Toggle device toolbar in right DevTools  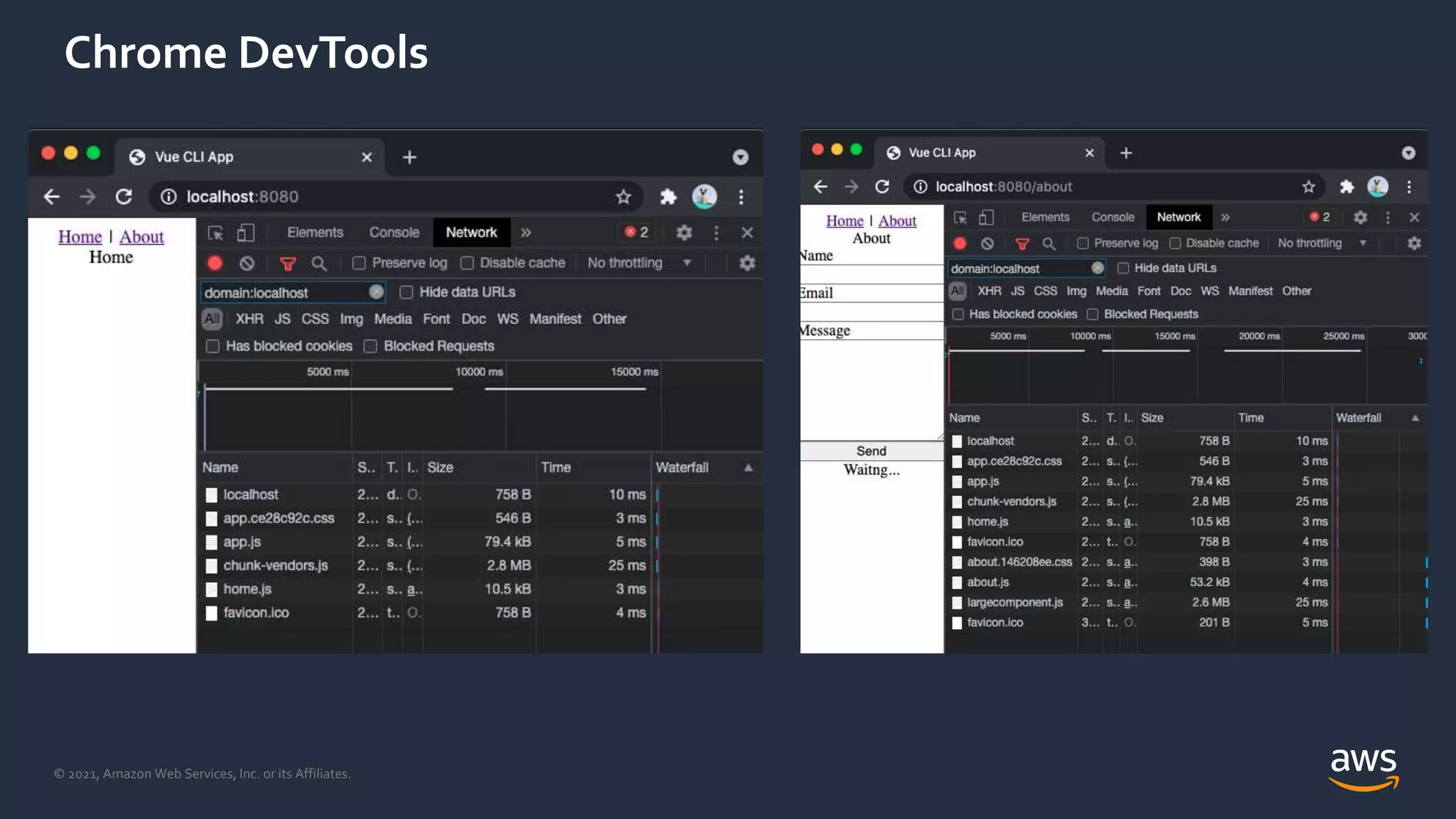point(986,217)
